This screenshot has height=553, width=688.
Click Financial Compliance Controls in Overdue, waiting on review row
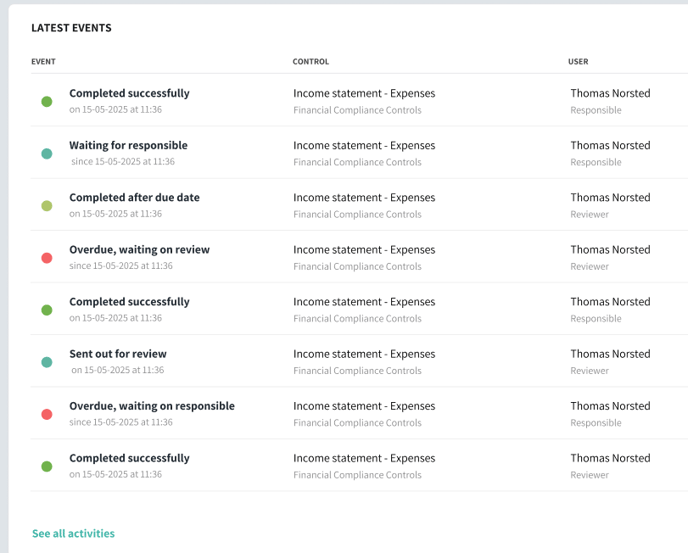pos(357,266)
